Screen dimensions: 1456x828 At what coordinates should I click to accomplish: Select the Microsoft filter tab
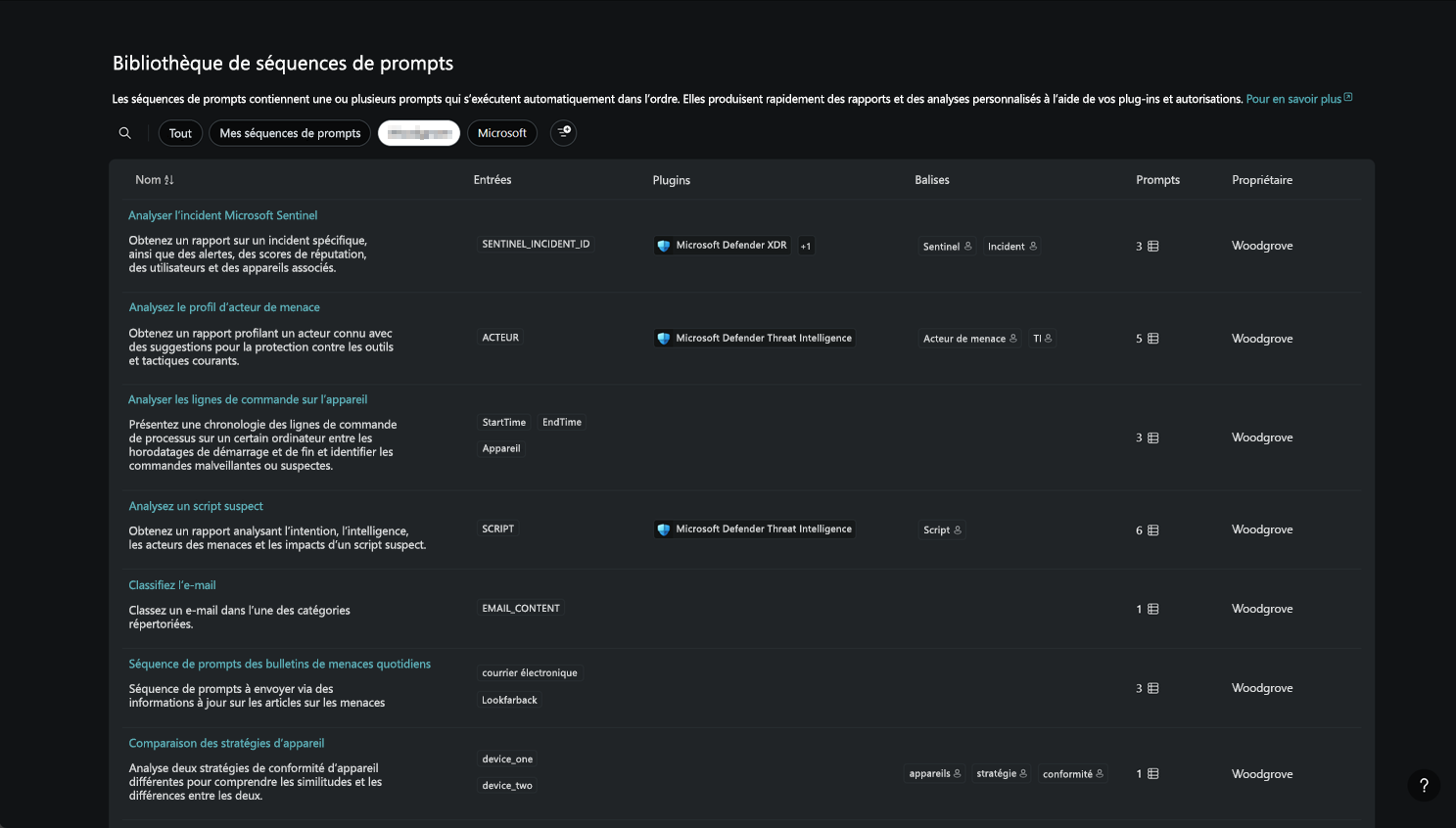[501, 133]
